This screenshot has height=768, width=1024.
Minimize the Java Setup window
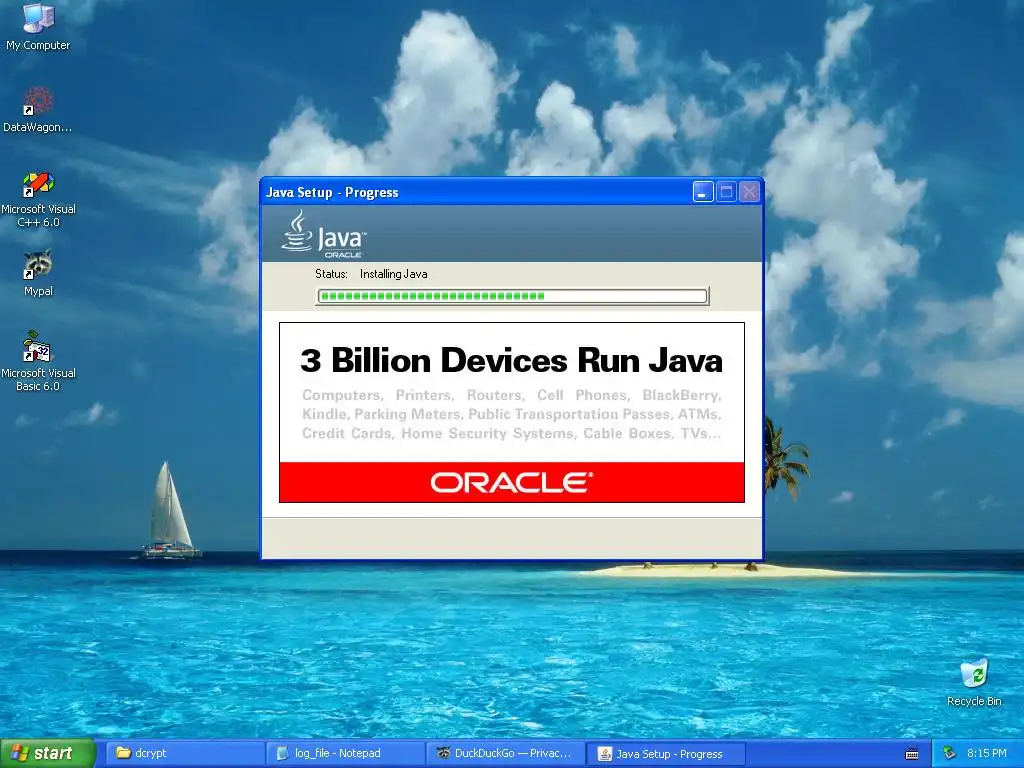703,192
